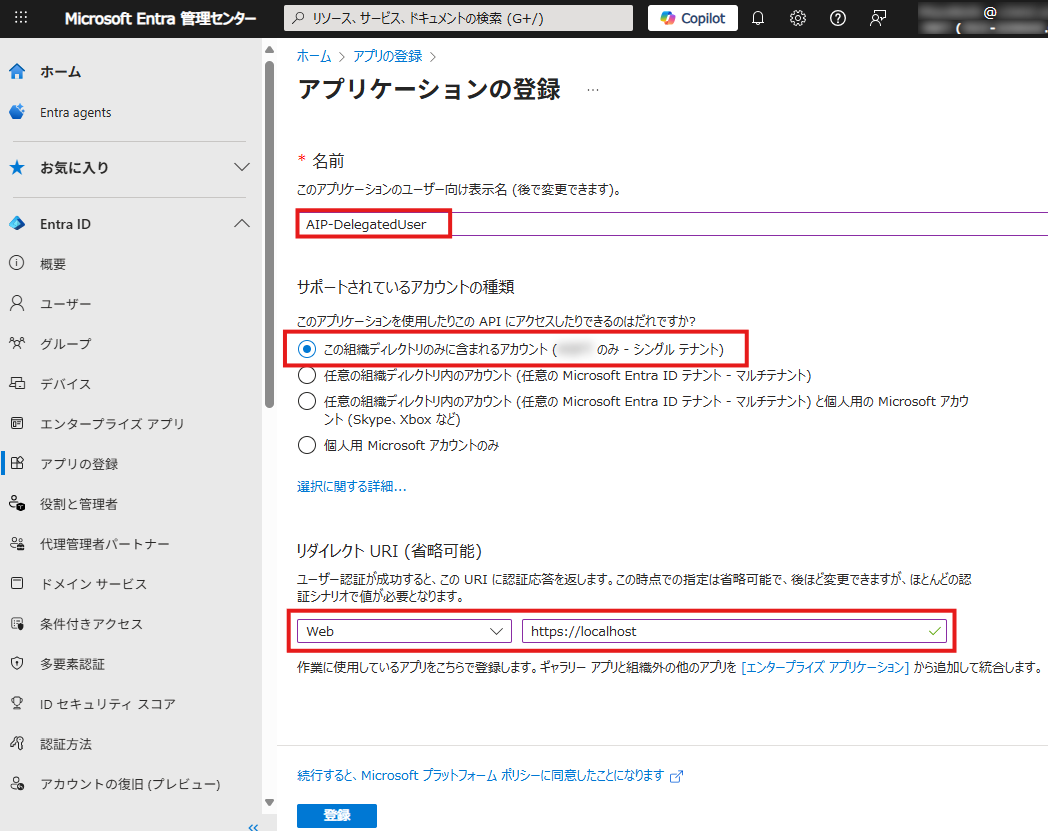The height and width of the screenshot is (831, 1048).
Task: Open ユーザー in sidebar
Action: pyautogui.click(x=66, y=304)
